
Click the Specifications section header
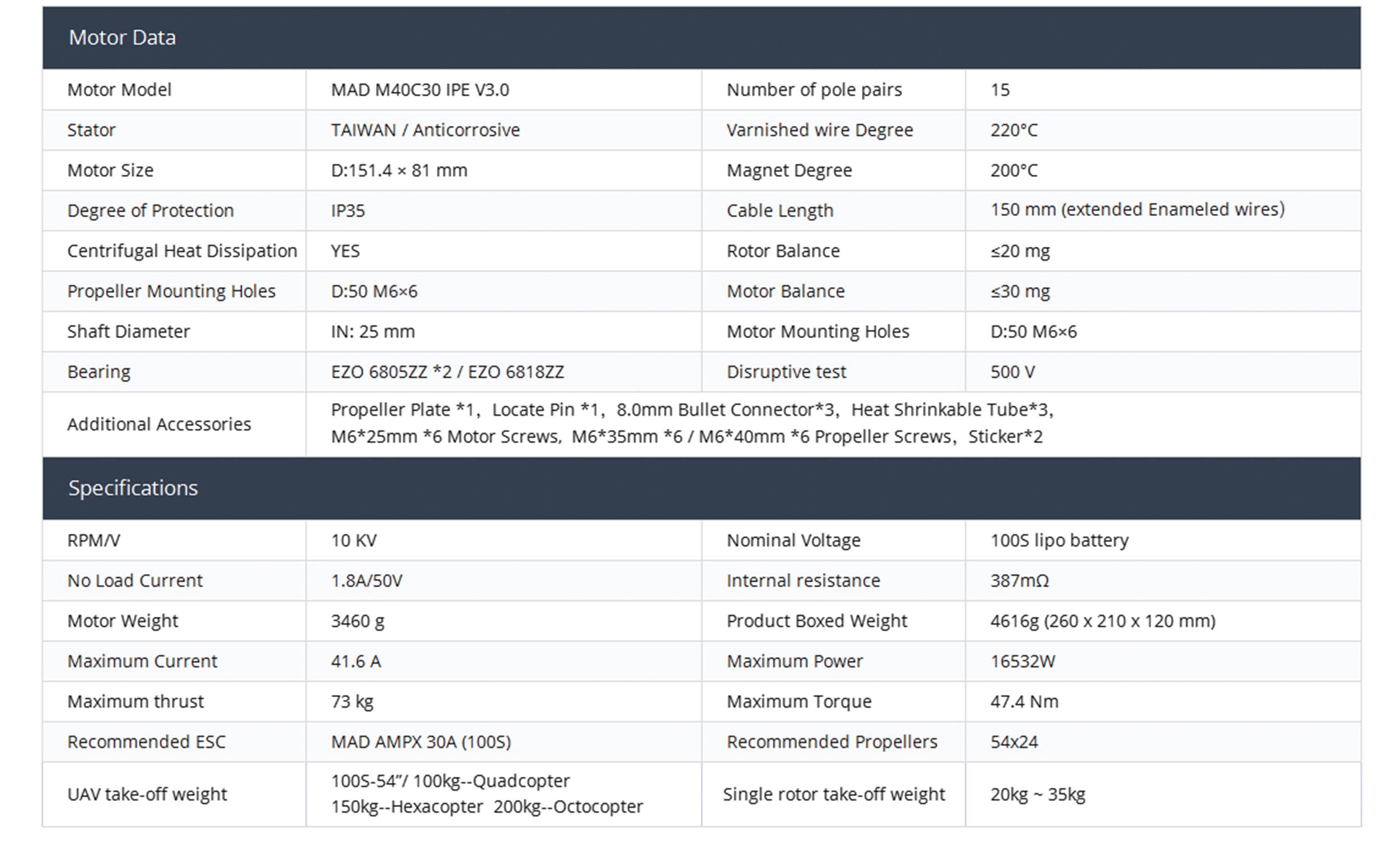(701, 488)
